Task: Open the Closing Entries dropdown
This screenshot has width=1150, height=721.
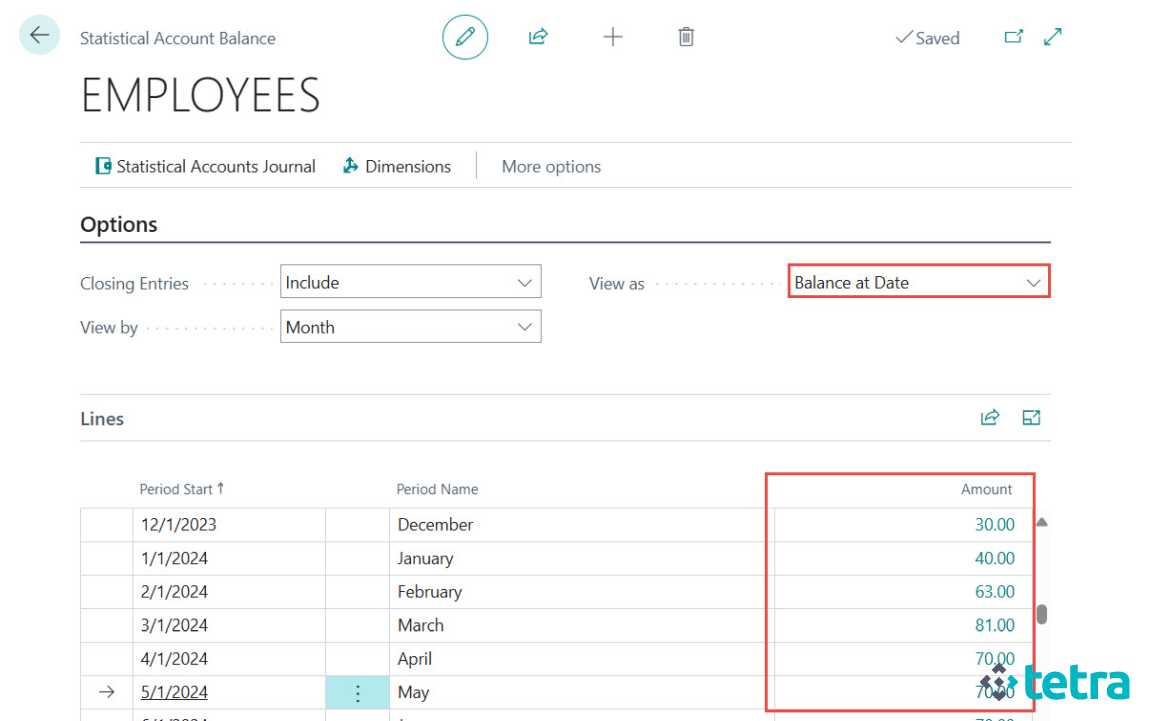Action: pyautogui.click(x=524, y=281)
